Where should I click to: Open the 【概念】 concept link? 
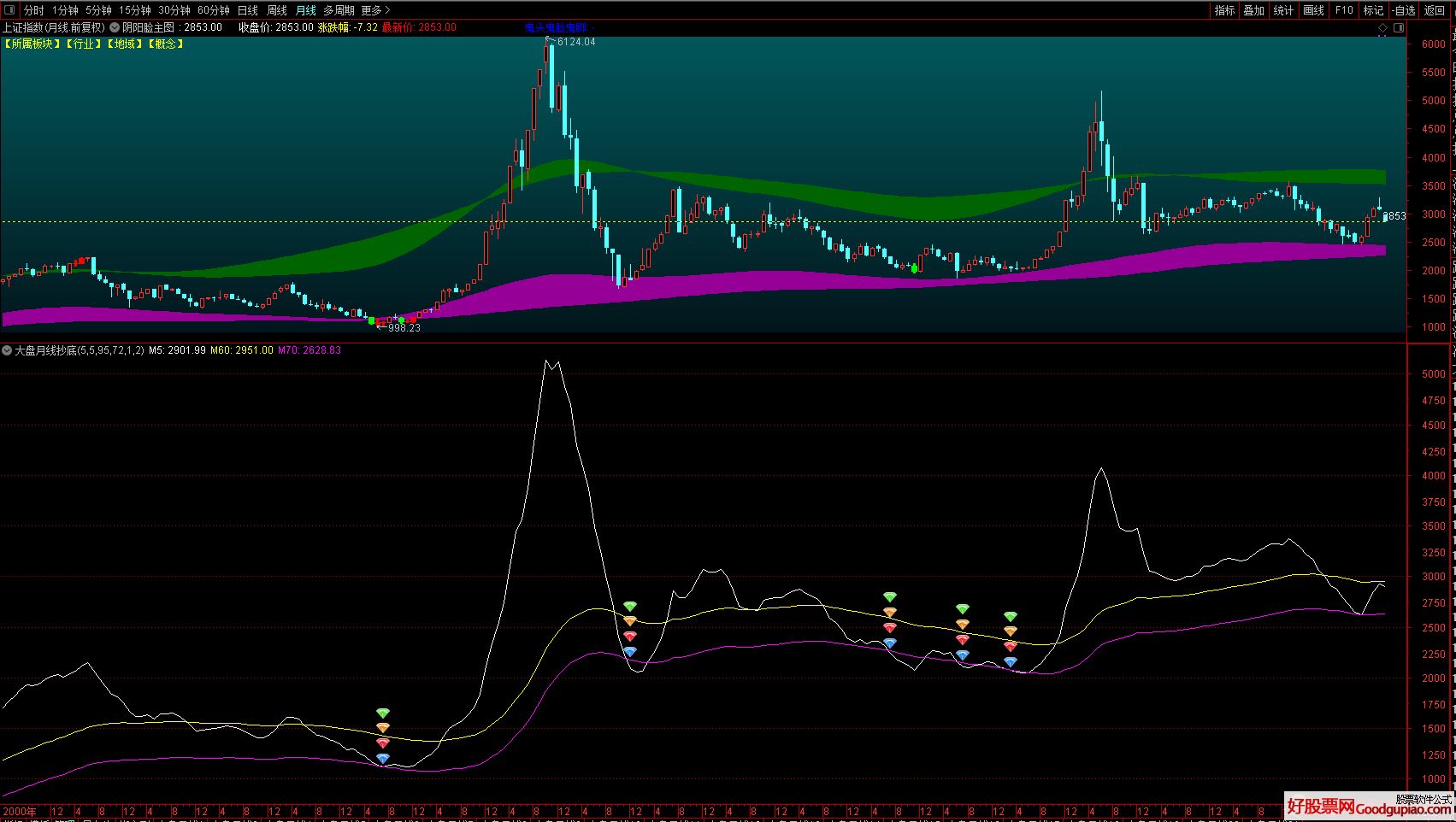point(166,44)
